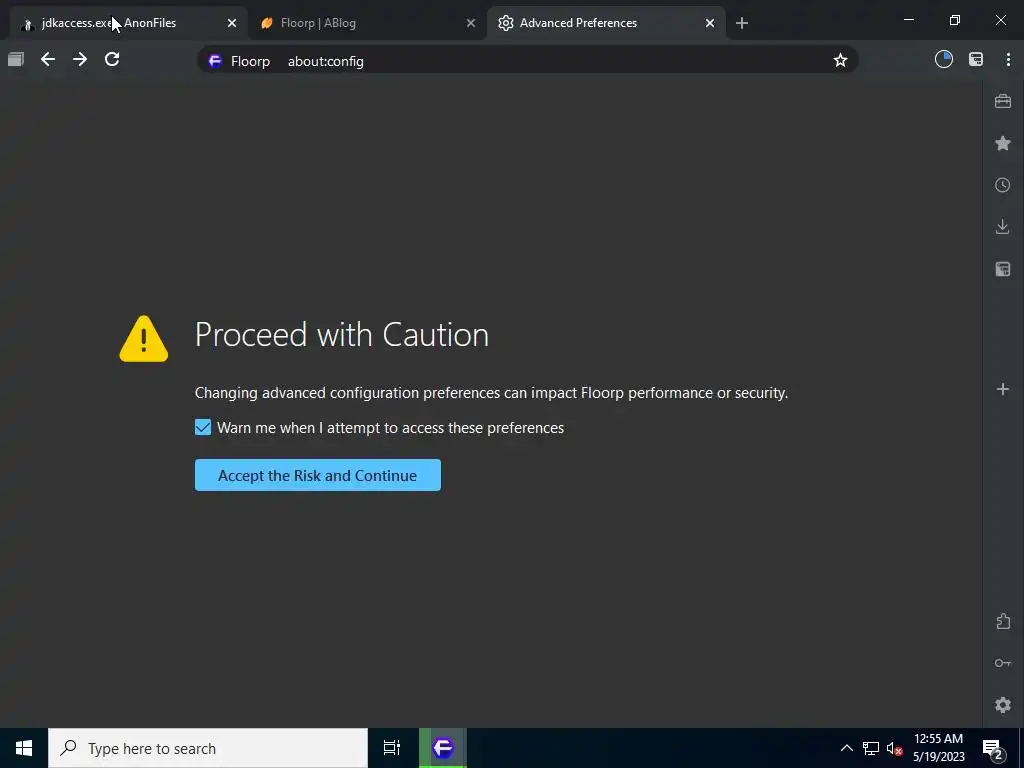Open the tab list icon left of back arrow
This screenshot has height=768, width=1024.
(16, 59)
